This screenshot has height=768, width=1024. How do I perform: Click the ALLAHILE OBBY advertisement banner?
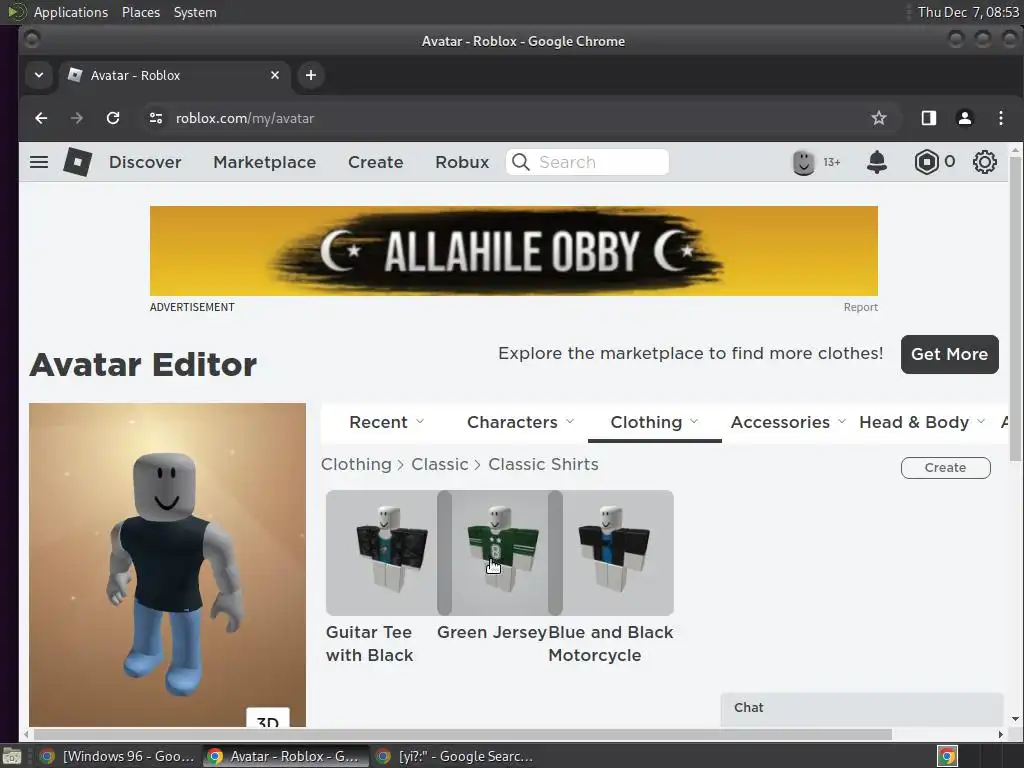point(513,251)
